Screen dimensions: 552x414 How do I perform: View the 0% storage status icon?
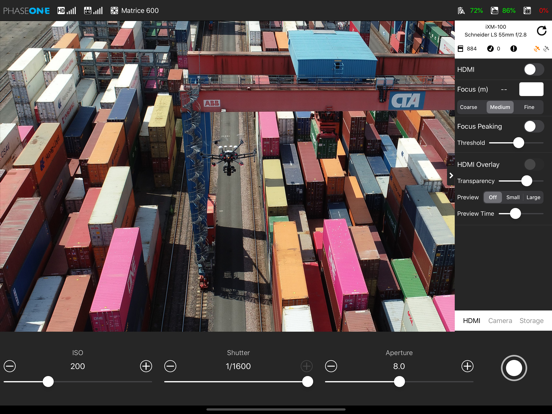(527, 11)
